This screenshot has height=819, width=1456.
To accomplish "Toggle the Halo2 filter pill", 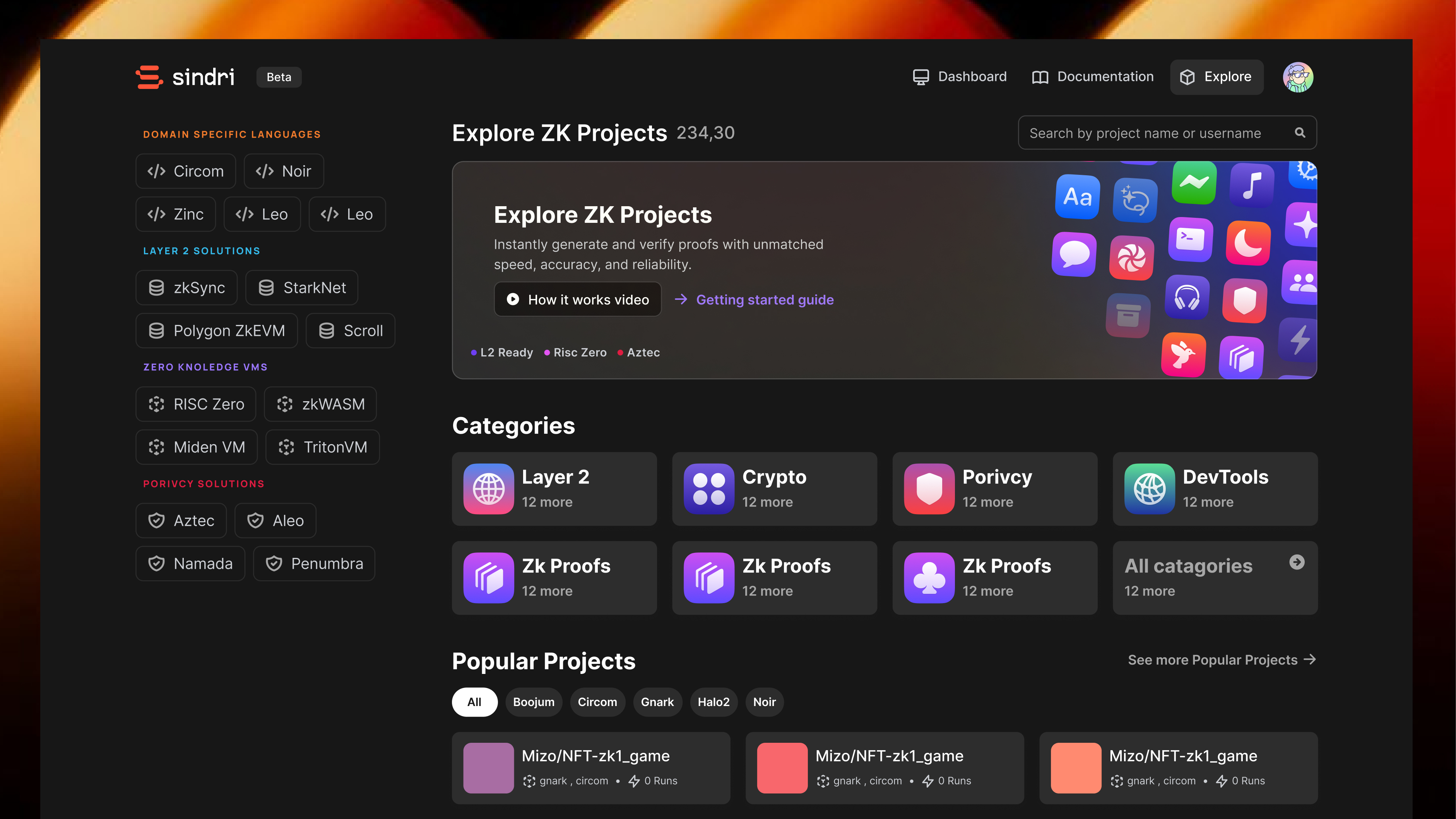I will (713, 702).
